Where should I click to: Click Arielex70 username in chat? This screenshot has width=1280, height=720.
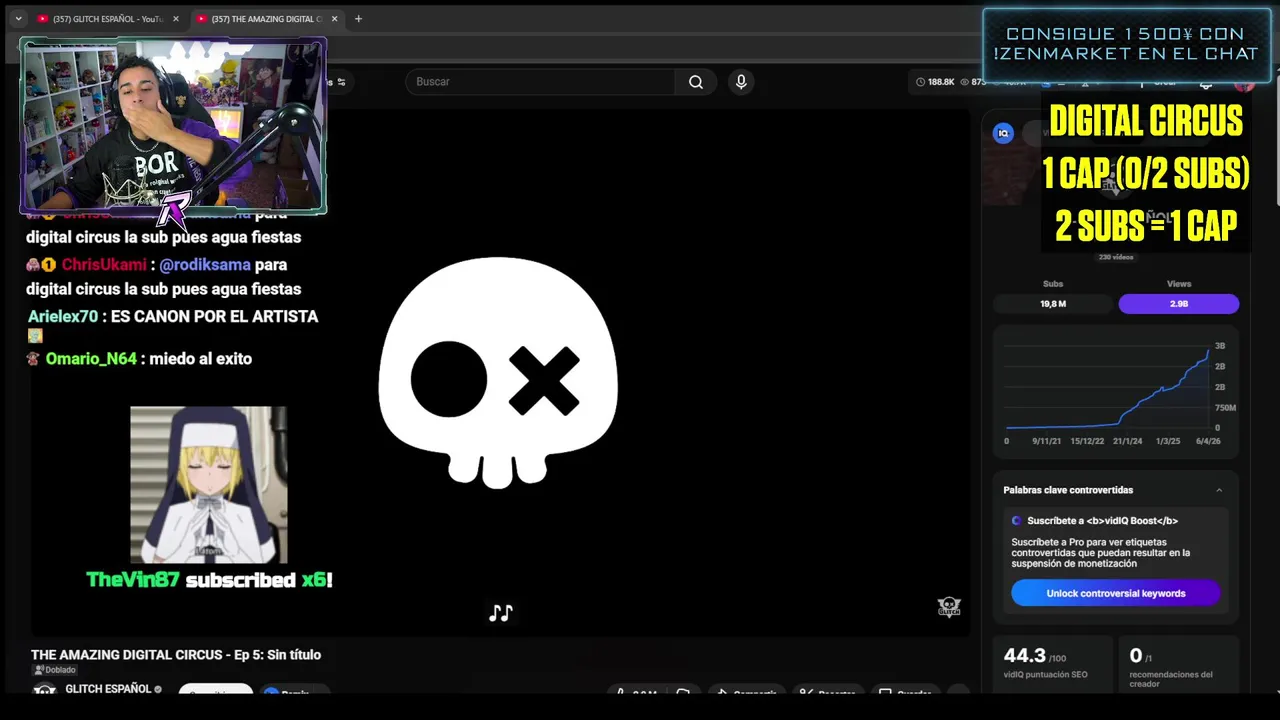click(63, 316)
